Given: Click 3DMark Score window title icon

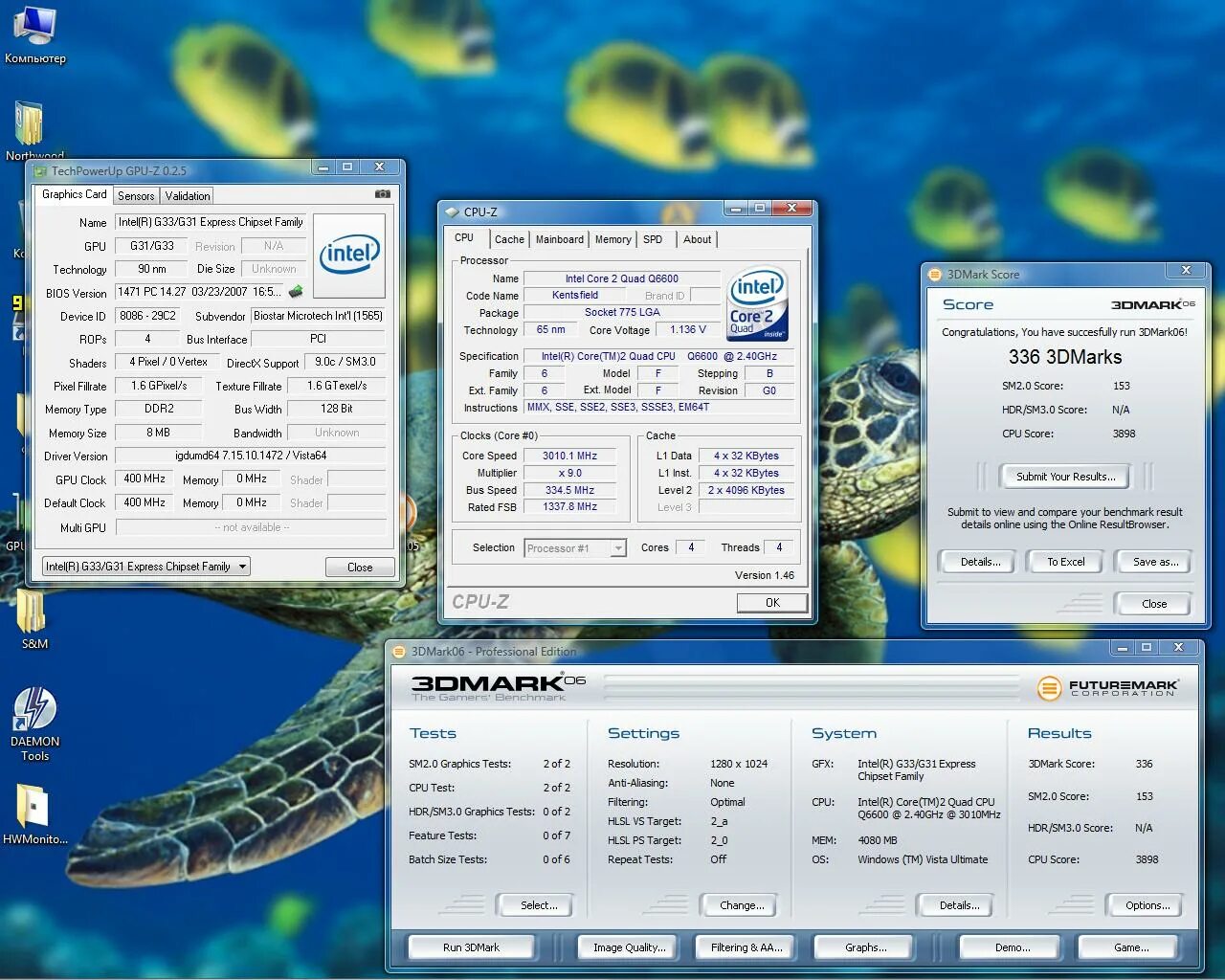Looking at the screenshot, I should point(935,275).
